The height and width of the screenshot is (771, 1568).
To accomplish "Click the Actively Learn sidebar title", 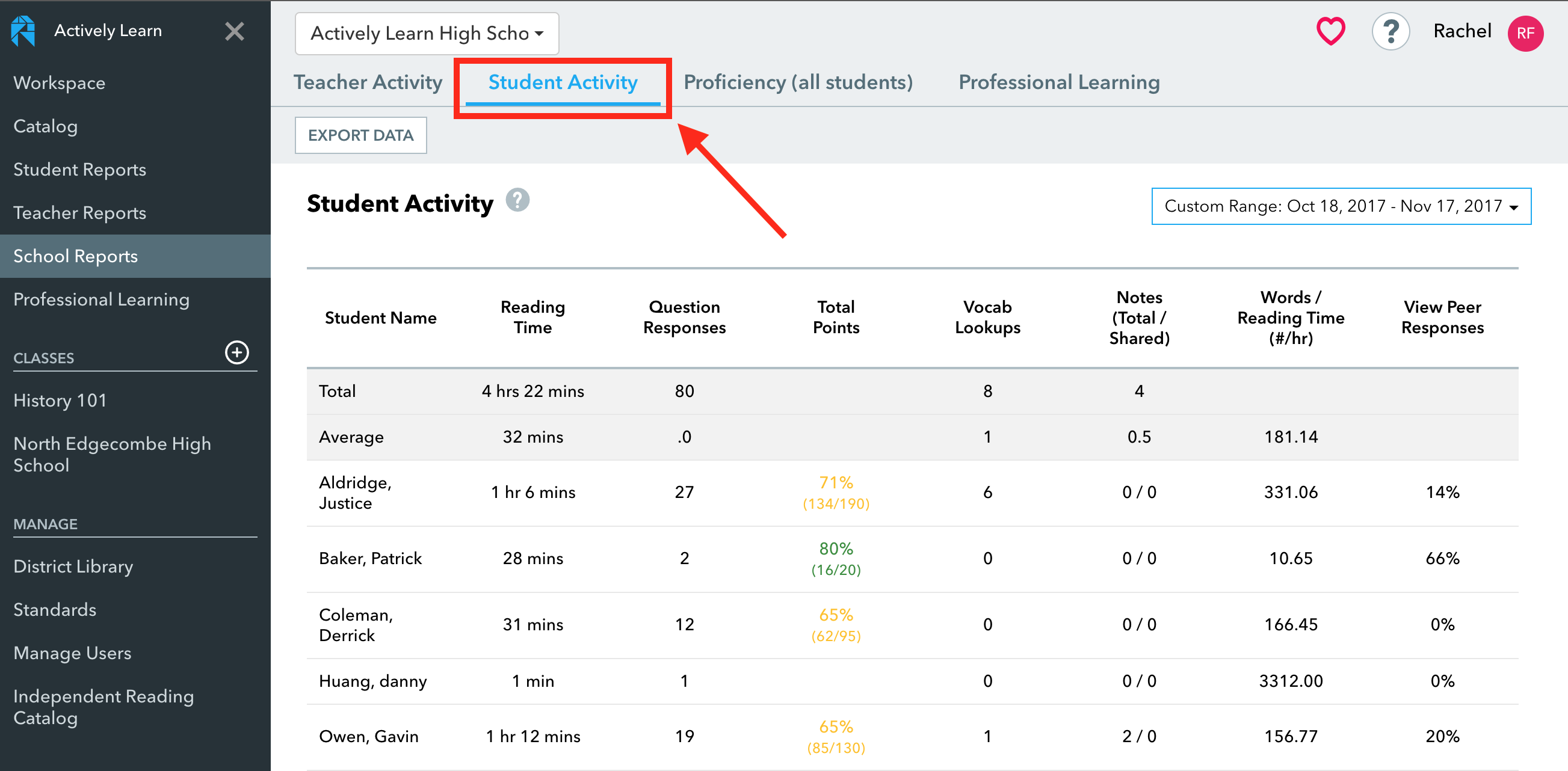I will pyautogui.click(x=108, y=31).
